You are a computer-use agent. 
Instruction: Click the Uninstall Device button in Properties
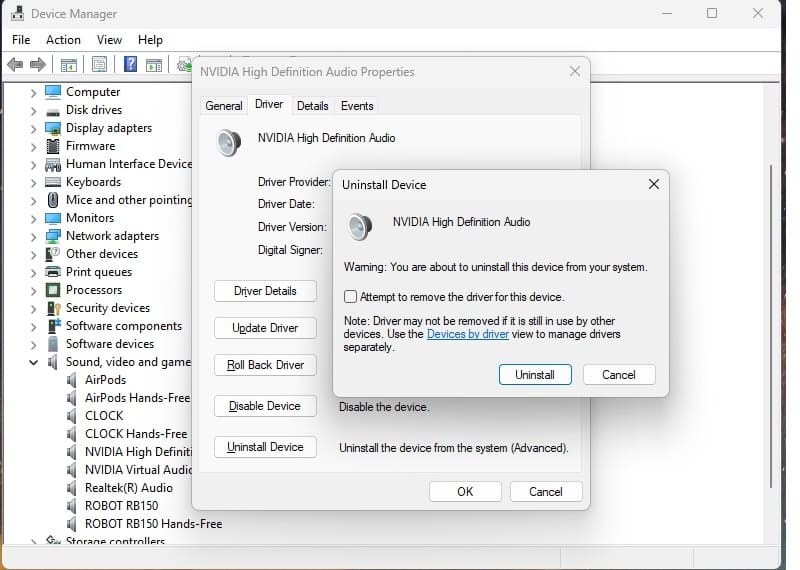(265, 447)
